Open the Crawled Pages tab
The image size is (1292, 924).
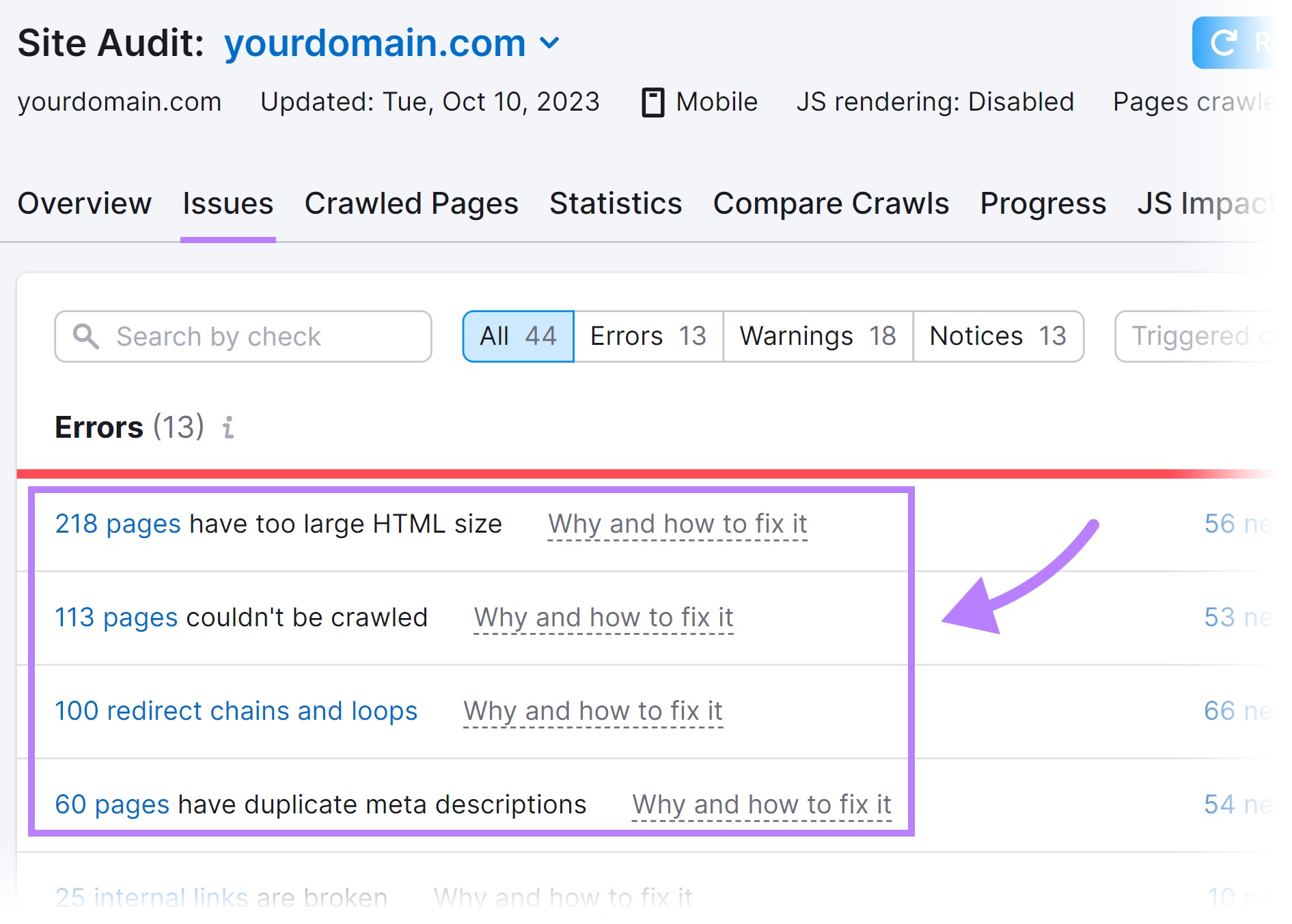411,203
